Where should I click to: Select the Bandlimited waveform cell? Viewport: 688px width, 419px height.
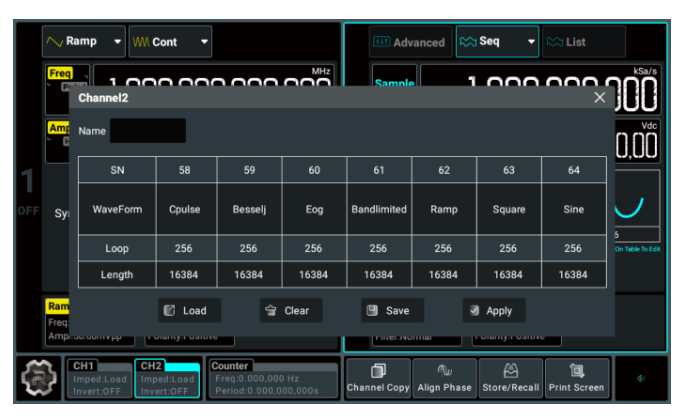[379, 209]
